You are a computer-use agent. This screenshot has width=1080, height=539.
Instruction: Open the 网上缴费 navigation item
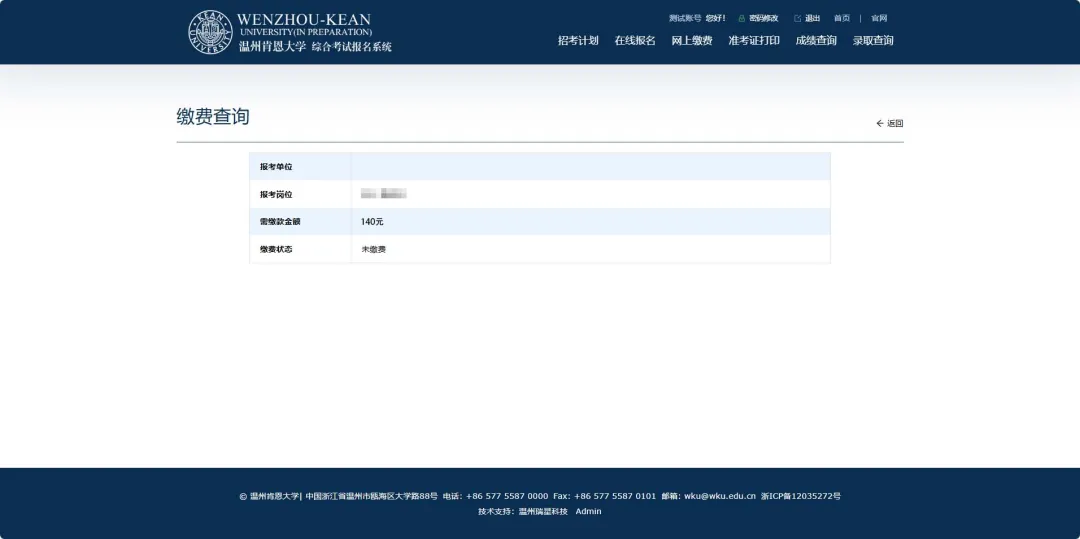(x=692, y=41)
